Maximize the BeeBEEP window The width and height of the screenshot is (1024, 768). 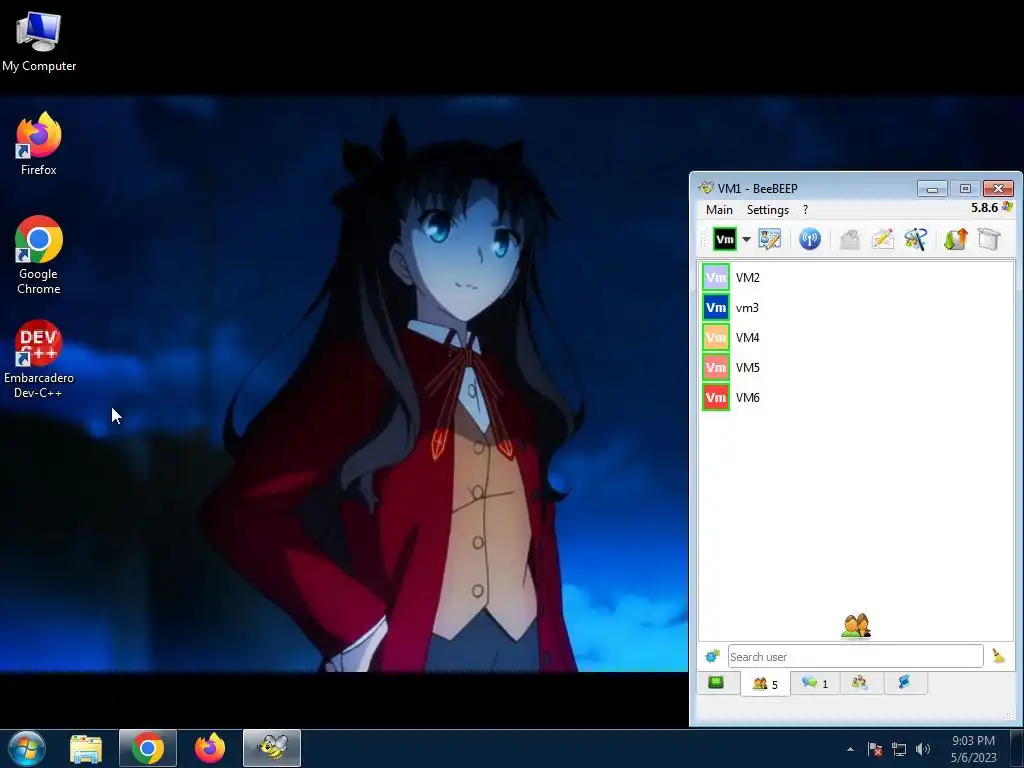tap(965, 189)
